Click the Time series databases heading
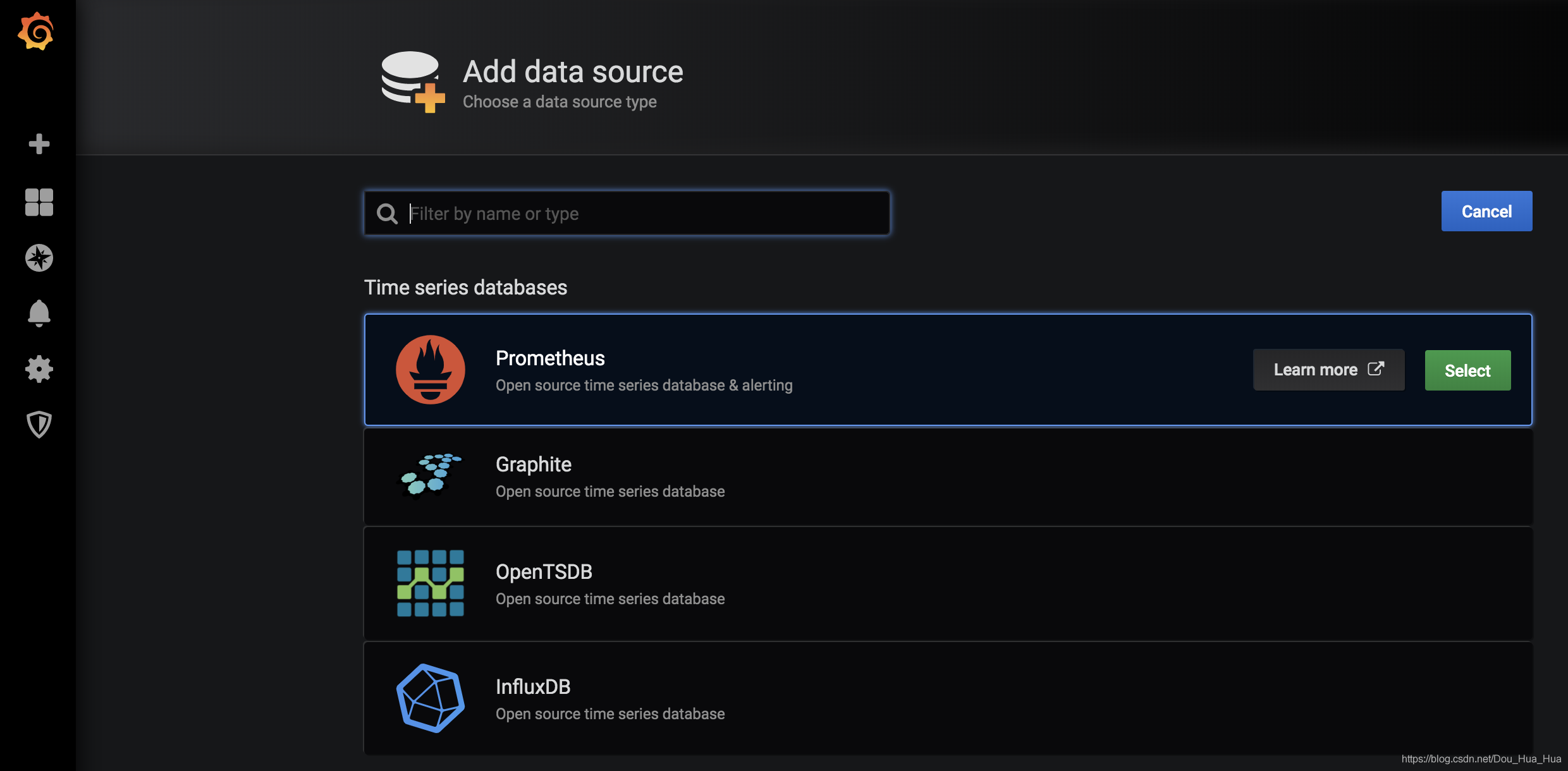Viewport: 1568px width, 771px height. (465, 288)
